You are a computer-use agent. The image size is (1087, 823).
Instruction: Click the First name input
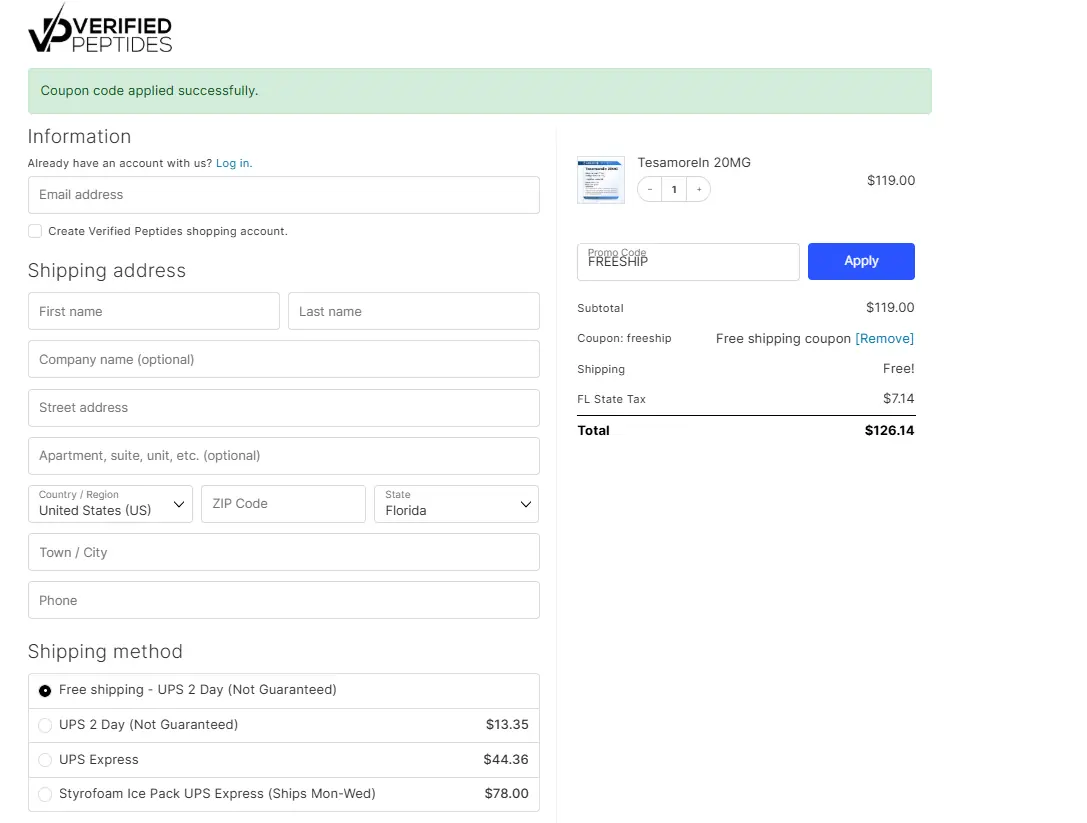[153, 311]
